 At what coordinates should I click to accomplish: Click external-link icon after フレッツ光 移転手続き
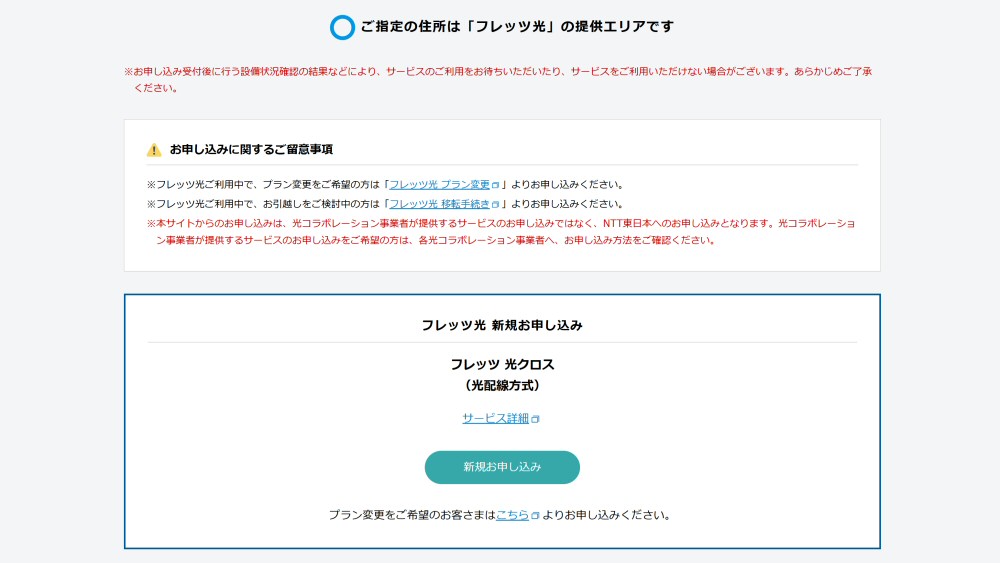point(495,204)
